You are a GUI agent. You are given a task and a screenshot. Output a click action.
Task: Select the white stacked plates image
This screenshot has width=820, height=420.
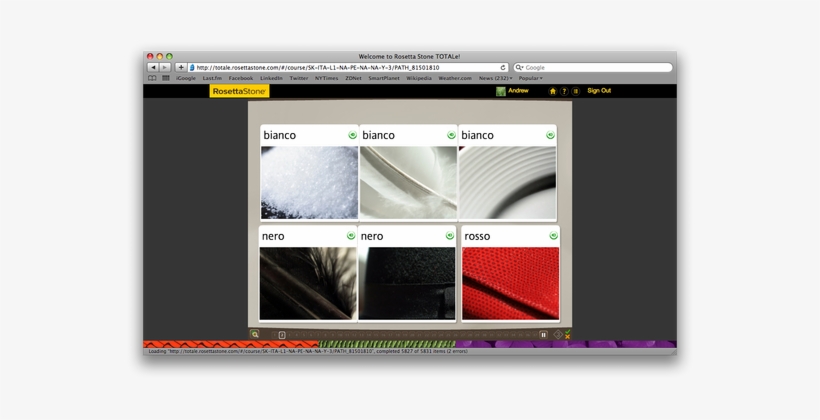[507, 183]
